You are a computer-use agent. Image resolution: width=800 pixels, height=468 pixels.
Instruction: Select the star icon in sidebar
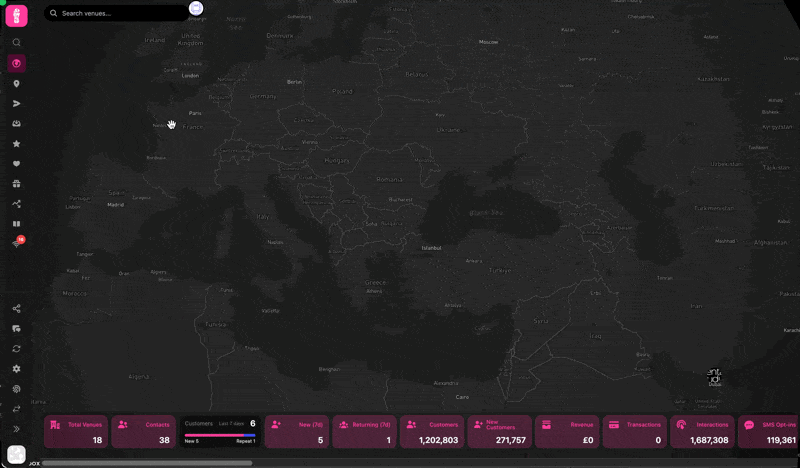point(16,144)
